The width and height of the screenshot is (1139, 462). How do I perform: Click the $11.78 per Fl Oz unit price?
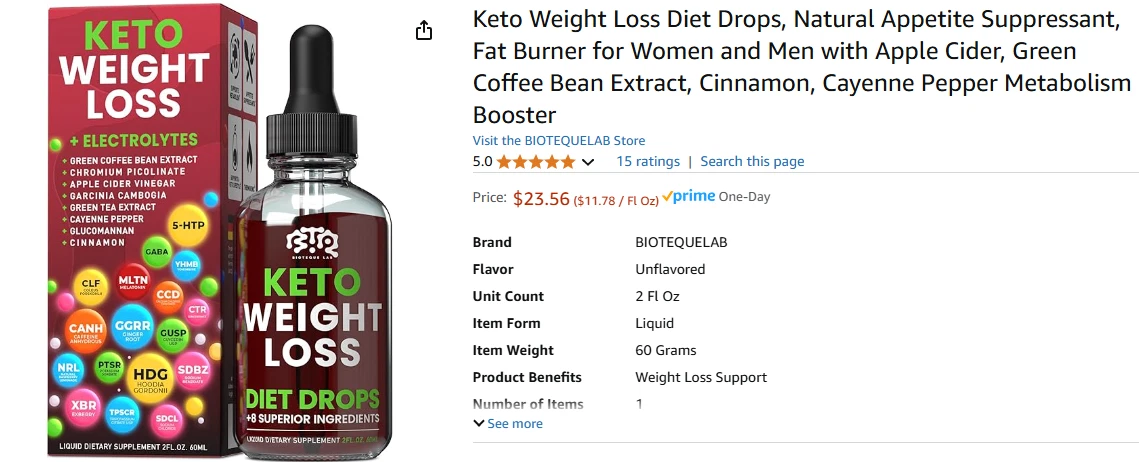(x=616, y=199)
